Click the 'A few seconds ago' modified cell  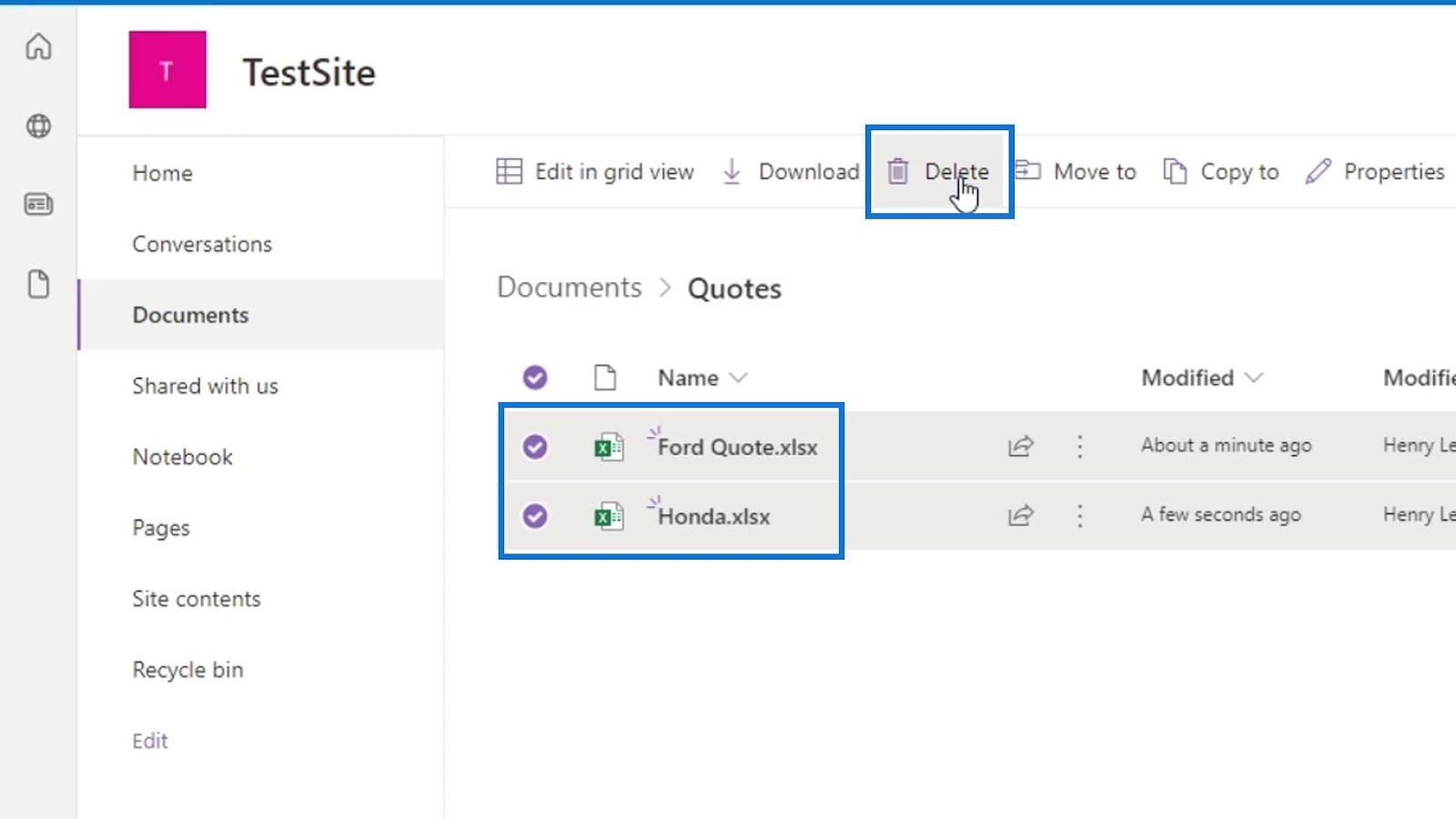click(1220, 514)
